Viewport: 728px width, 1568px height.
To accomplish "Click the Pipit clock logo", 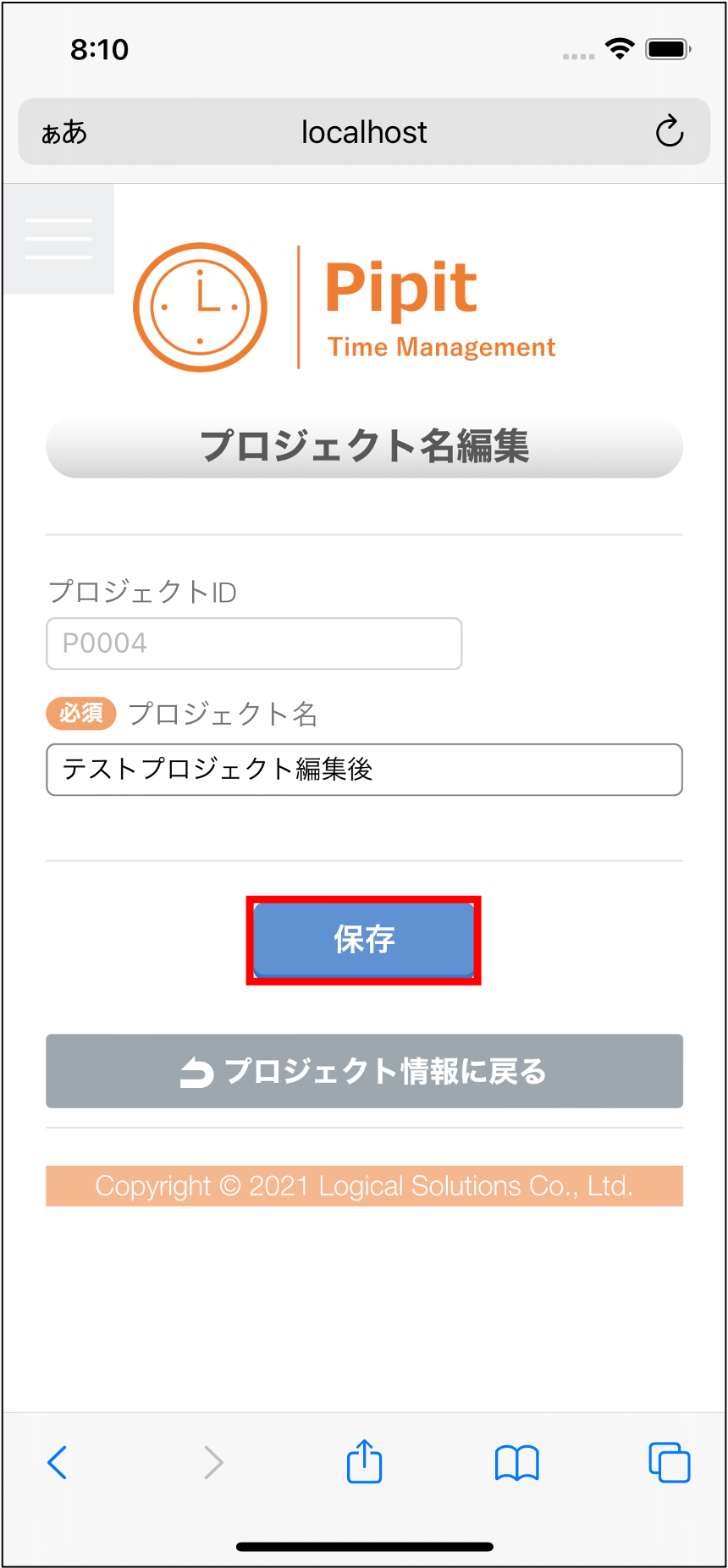I will [200, 307].
